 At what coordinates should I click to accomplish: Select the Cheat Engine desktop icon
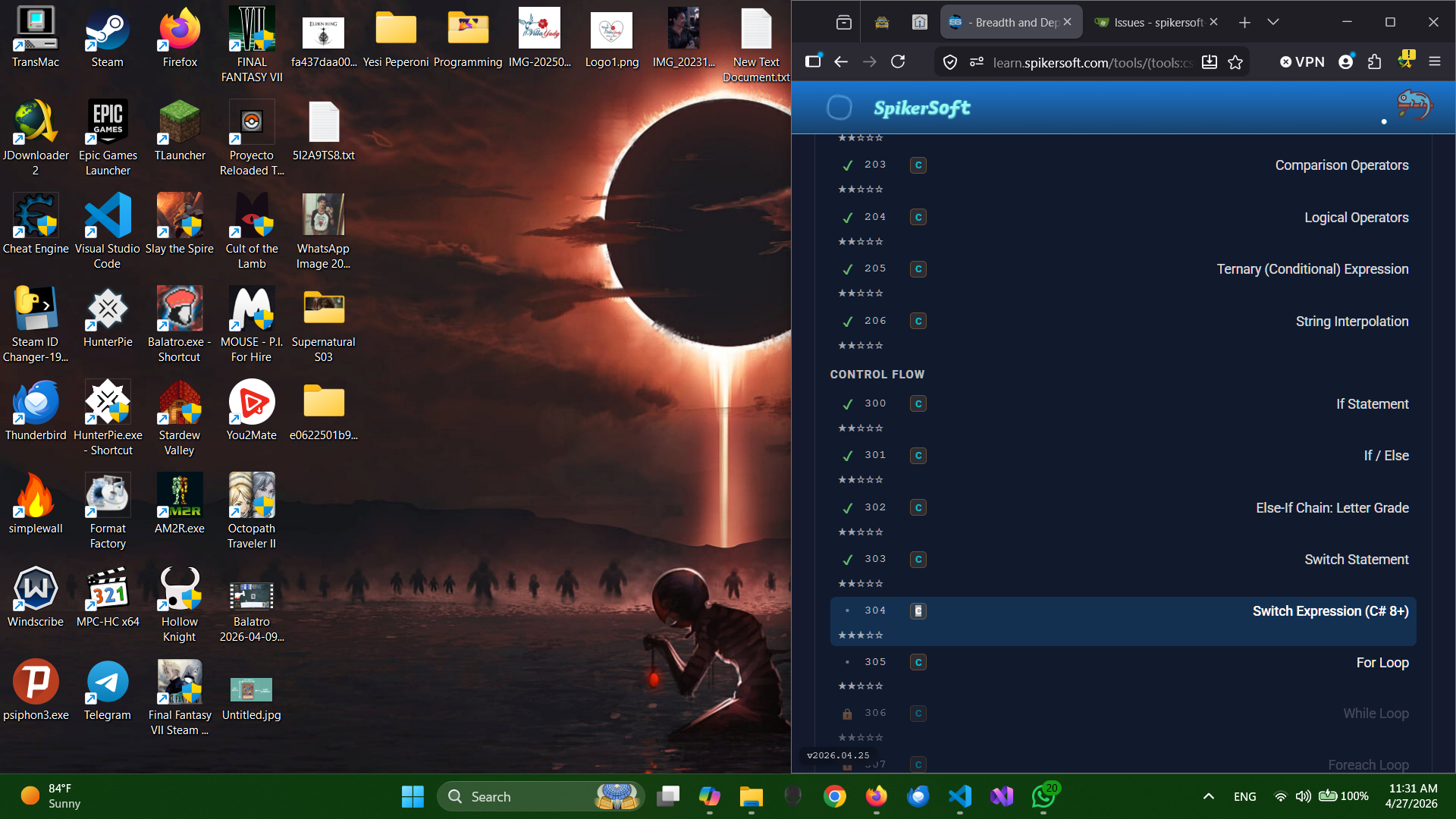[36, 224]
